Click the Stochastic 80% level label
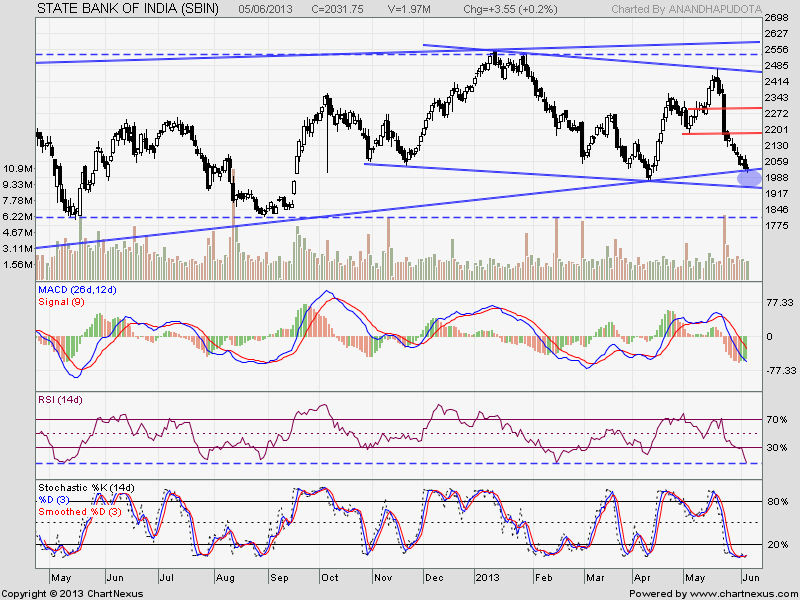800x600 pixels. [778, 502]
